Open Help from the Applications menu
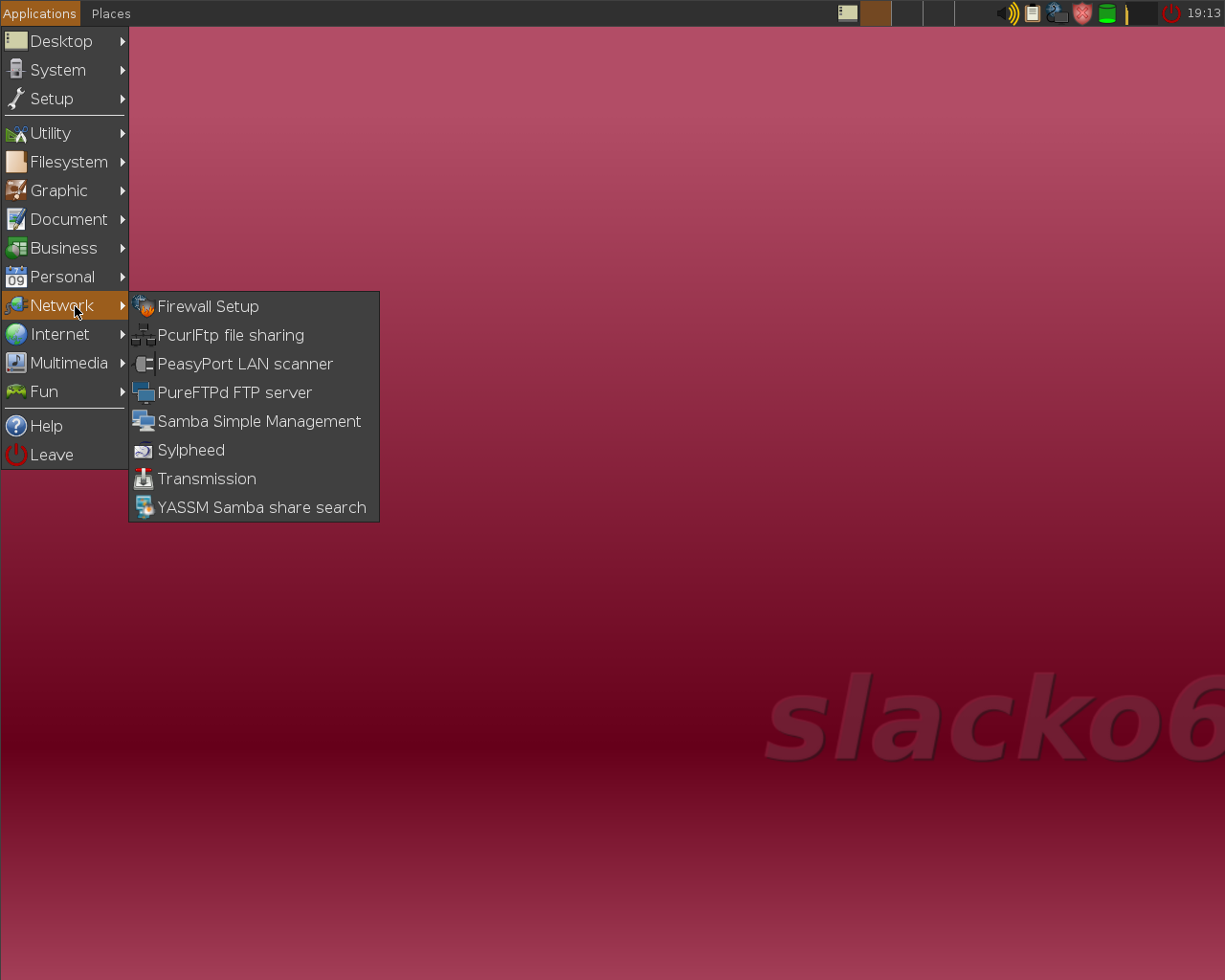 65,426
